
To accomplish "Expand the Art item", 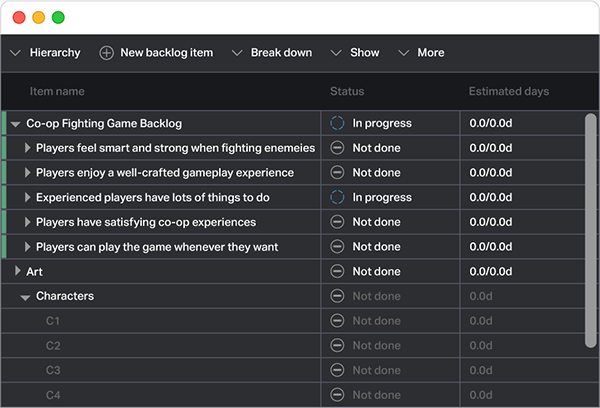I will (x=17, y=271).
